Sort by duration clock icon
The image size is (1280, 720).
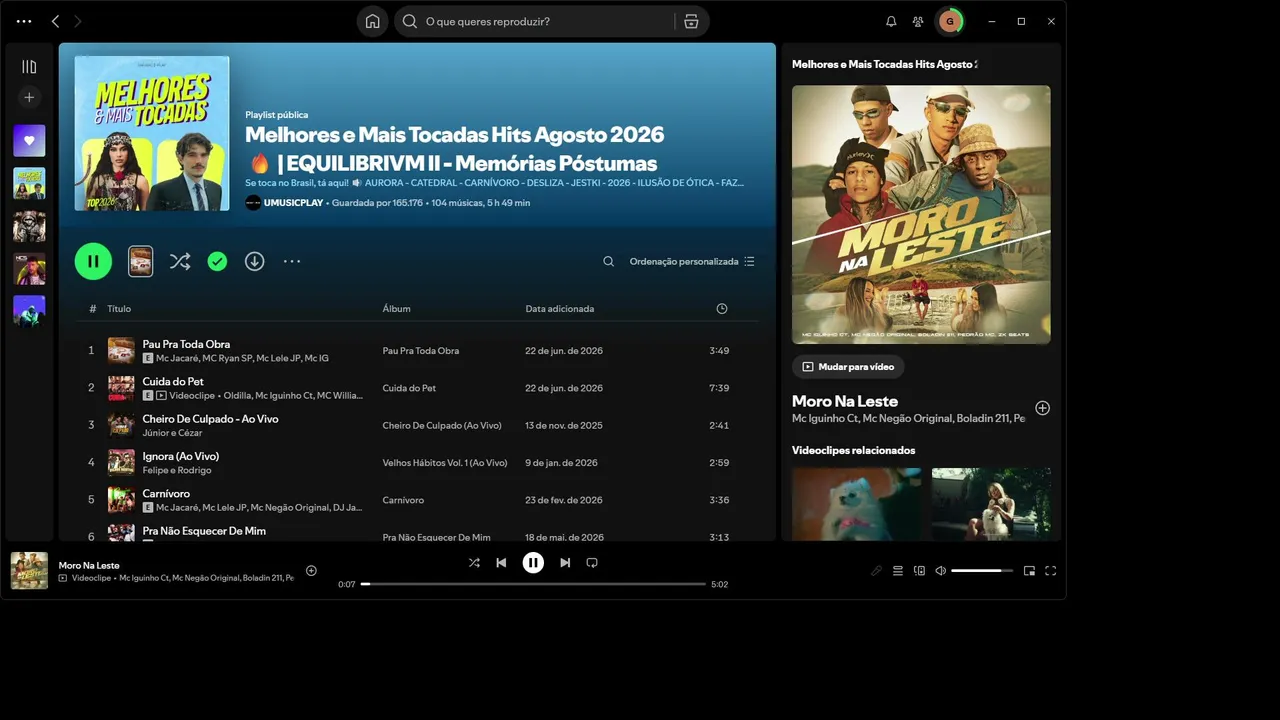[722, 309]
